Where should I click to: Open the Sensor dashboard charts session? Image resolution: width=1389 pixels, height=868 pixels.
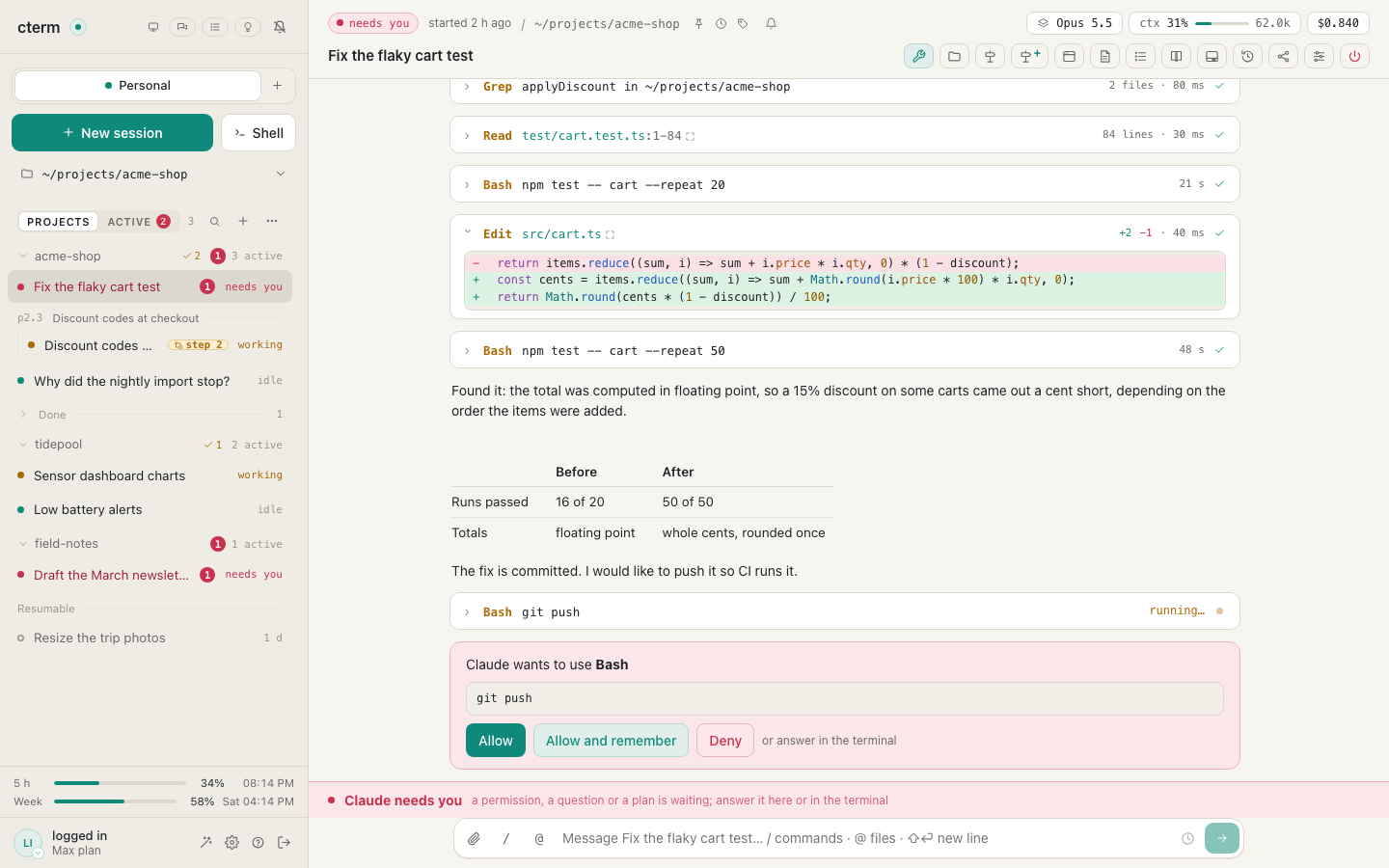pyautogui.click(x=150, y=475)
